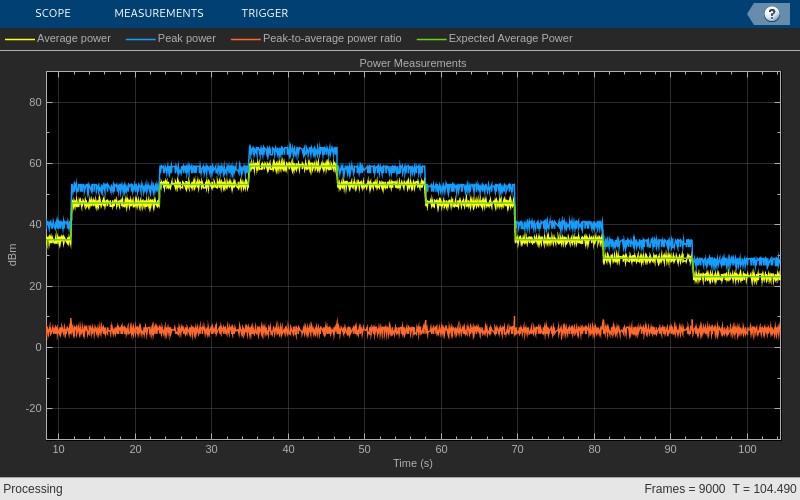800x500 pixels.
Task: Click the Frames = 9000 status entry
Action: (x=684, y=489)
